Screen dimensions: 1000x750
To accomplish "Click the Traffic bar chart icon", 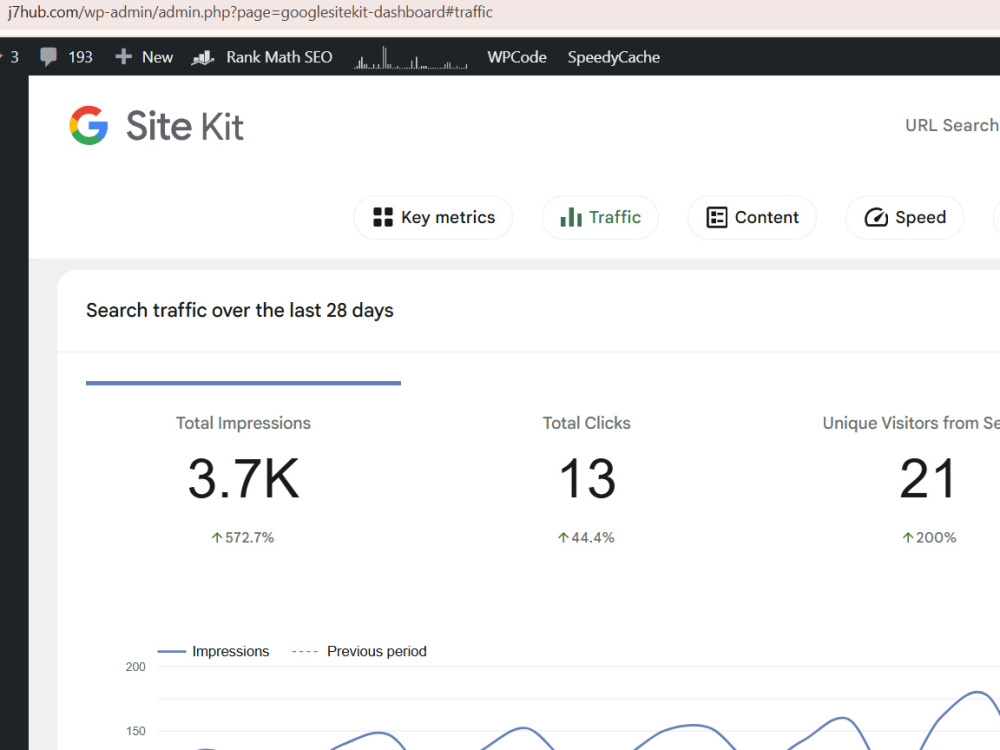I will [571, 217].
